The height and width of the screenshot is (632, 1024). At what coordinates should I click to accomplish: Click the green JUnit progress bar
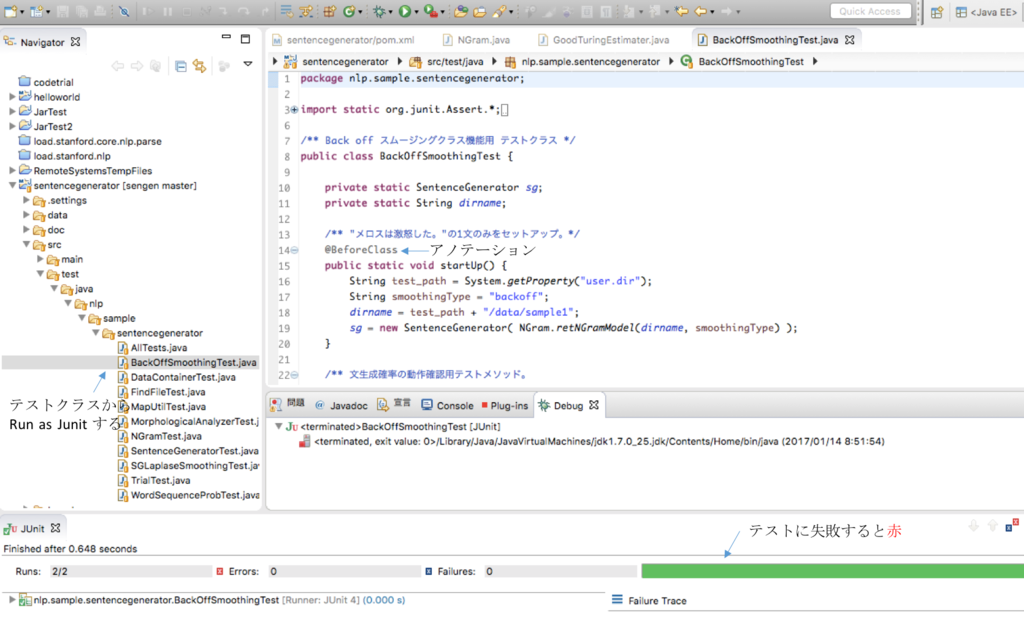833,571
